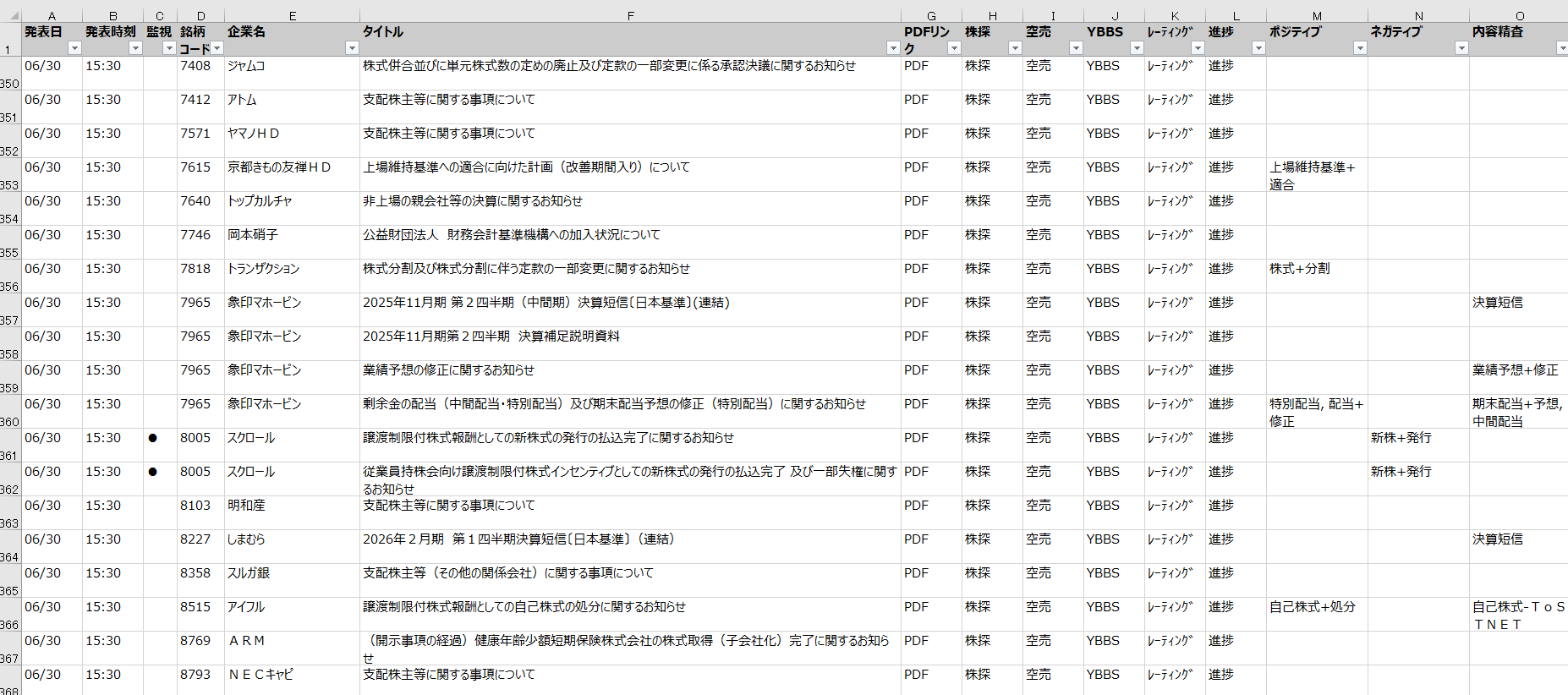Open 進捗 link in ＡＲＭ row
The image size is (1568, 695).
click(1221, 641)
